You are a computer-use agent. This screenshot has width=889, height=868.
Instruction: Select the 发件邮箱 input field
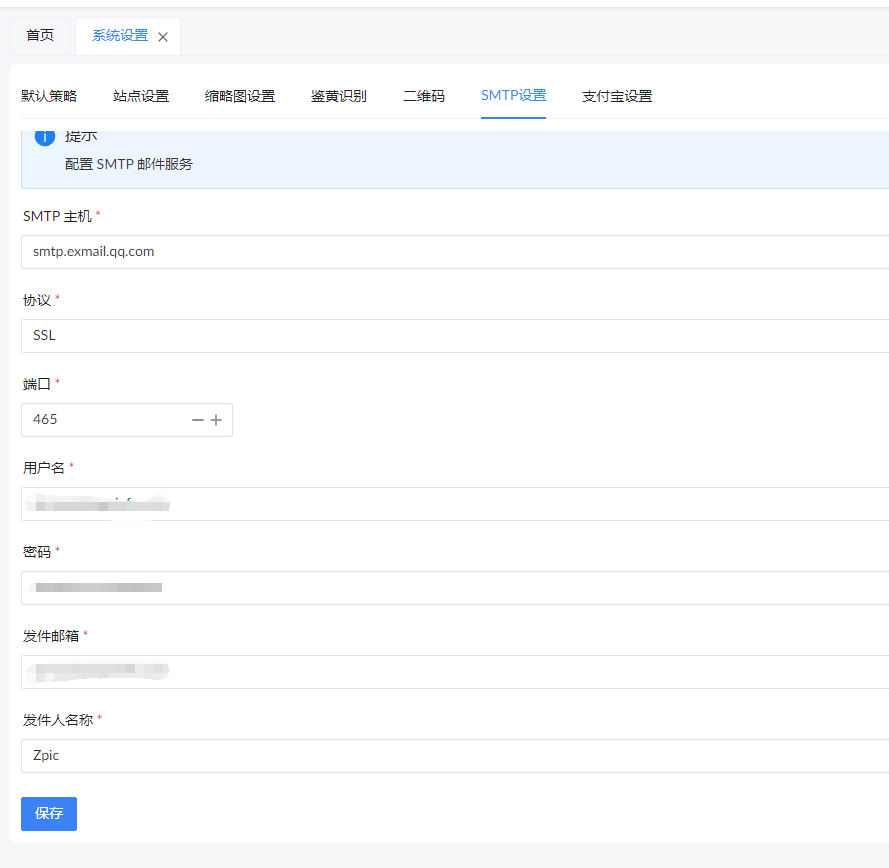[x=450, y=672]
